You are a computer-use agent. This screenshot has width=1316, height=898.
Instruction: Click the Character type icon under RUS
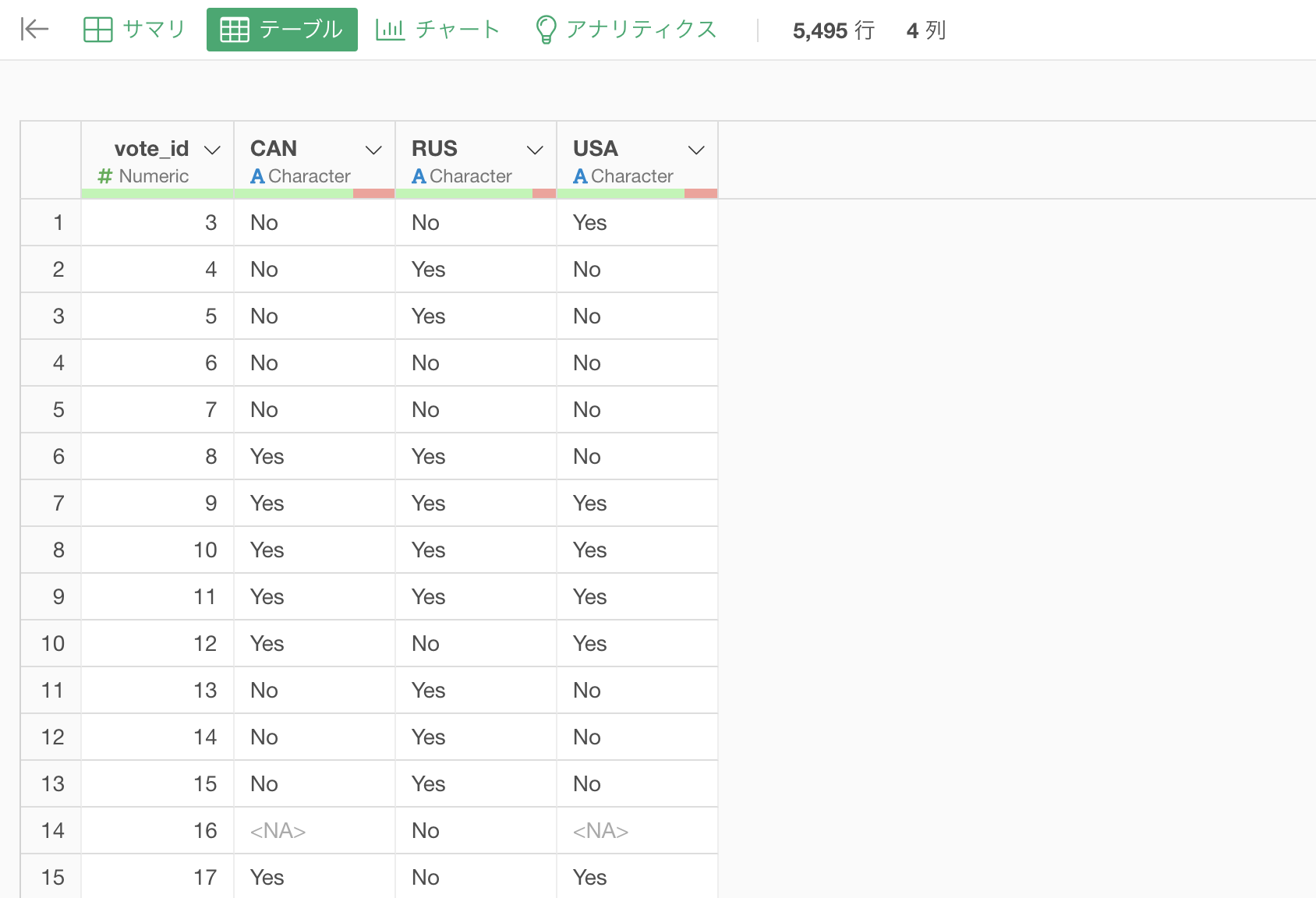(419, 176)
